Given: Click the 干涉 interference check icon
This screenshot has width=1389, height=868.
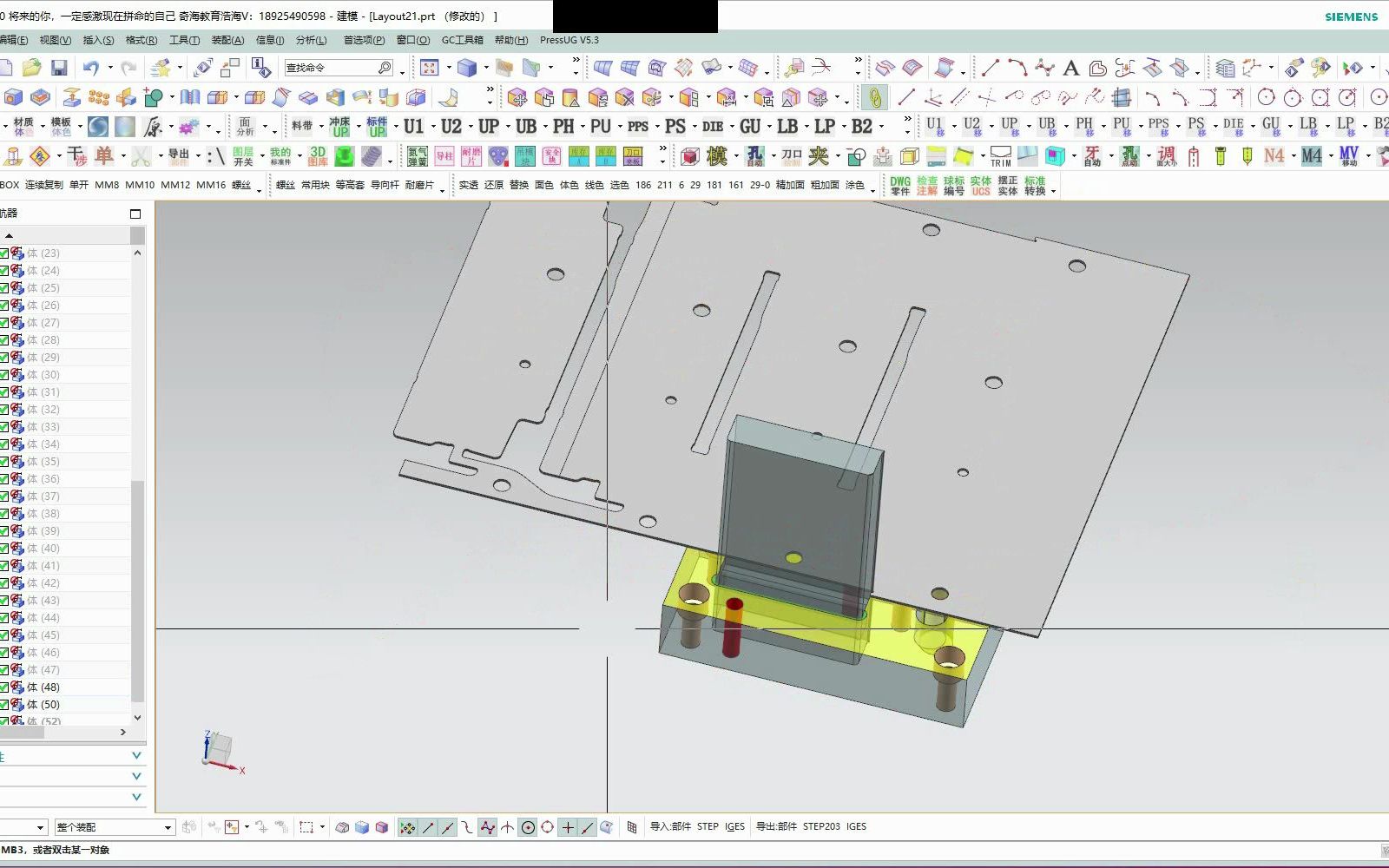Looking at the screenshot, I should tap(76, 156).
